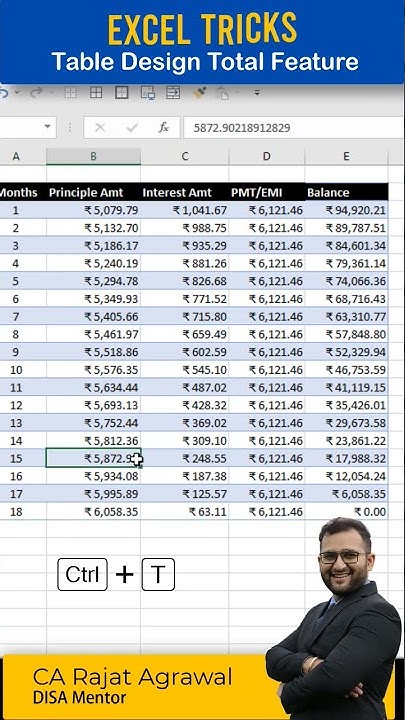This screenshot has height=720, width=405.
Task: Select cell with ₹ 1,041.67
Action: pos(185,210)
